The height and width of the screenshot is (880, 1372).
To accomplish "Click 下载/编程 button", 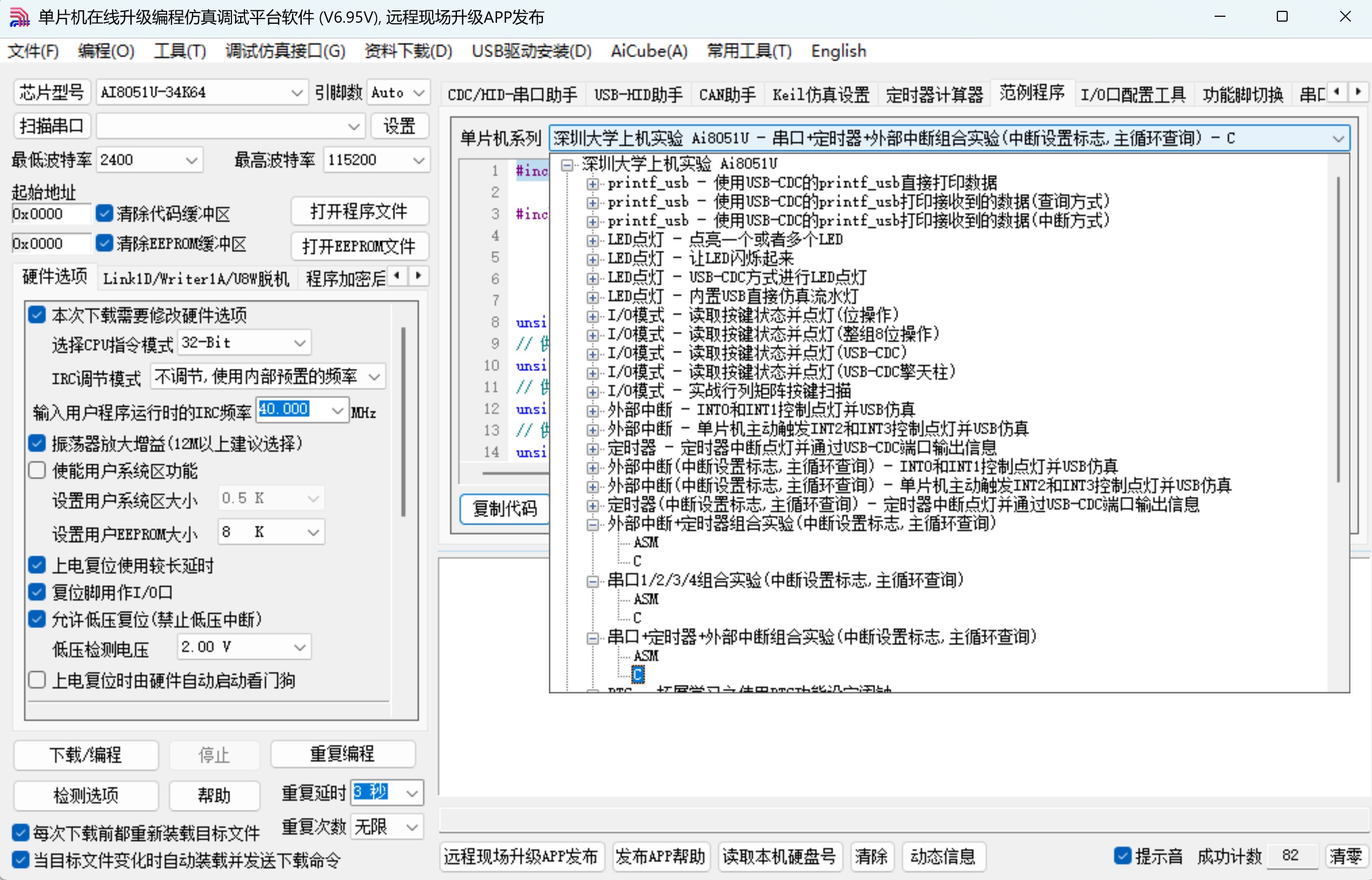I will pos(85,755).
